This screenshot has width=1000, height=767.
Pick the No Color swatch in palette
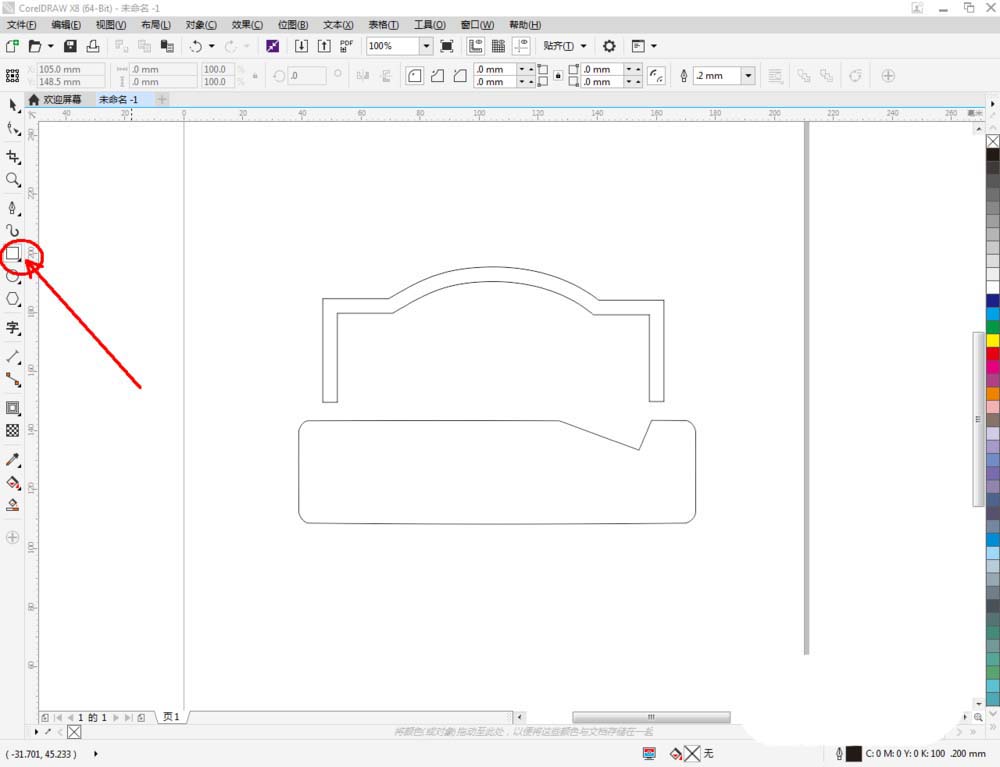tap(992, 141)
